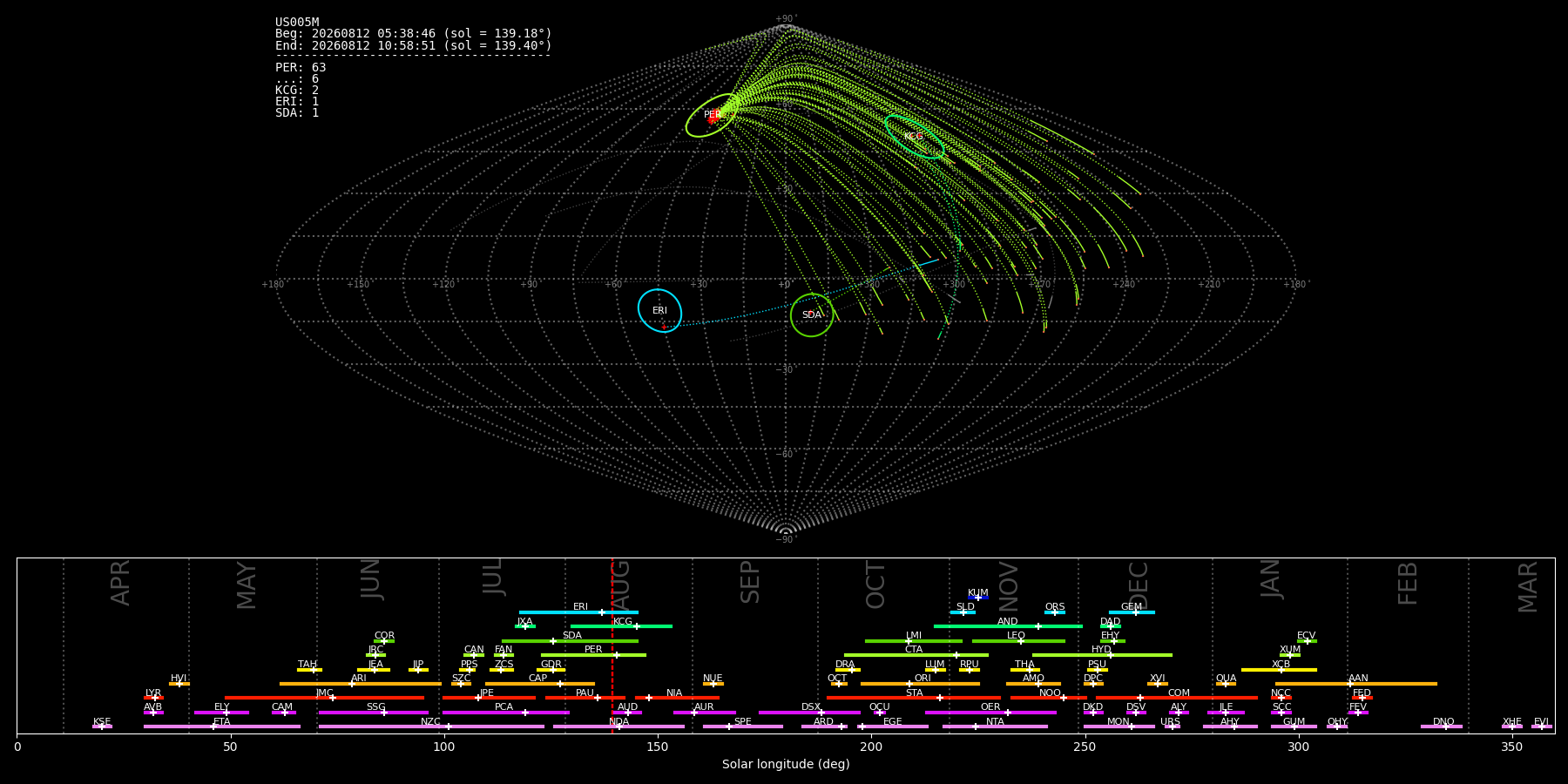Screen dimensions: 1568x784
Task: Click the HYD shower bar in timeline
Action: [x=1102, y=655]
